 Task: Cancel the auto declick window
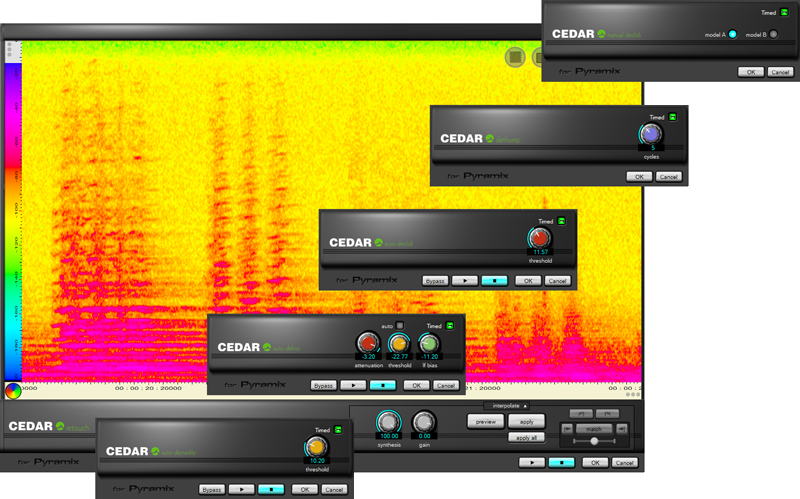(x=557, y=281)
